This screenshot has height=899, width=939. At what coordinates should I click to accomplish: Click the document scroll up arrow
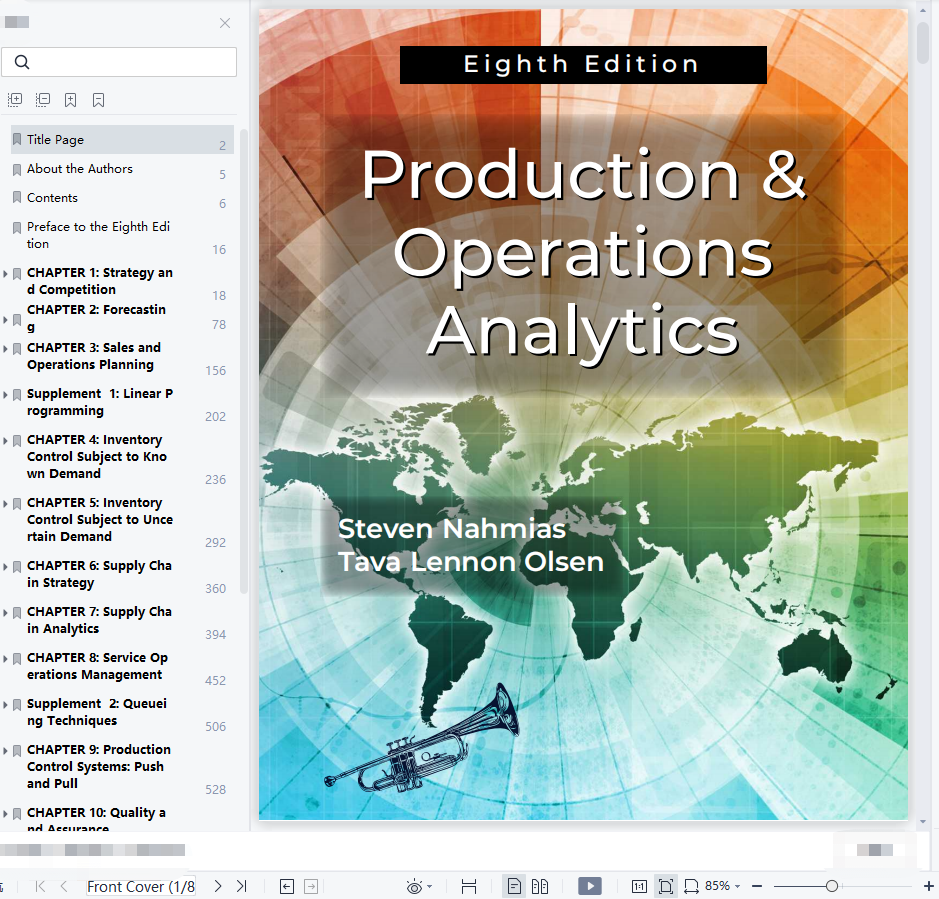click(923, 9)
